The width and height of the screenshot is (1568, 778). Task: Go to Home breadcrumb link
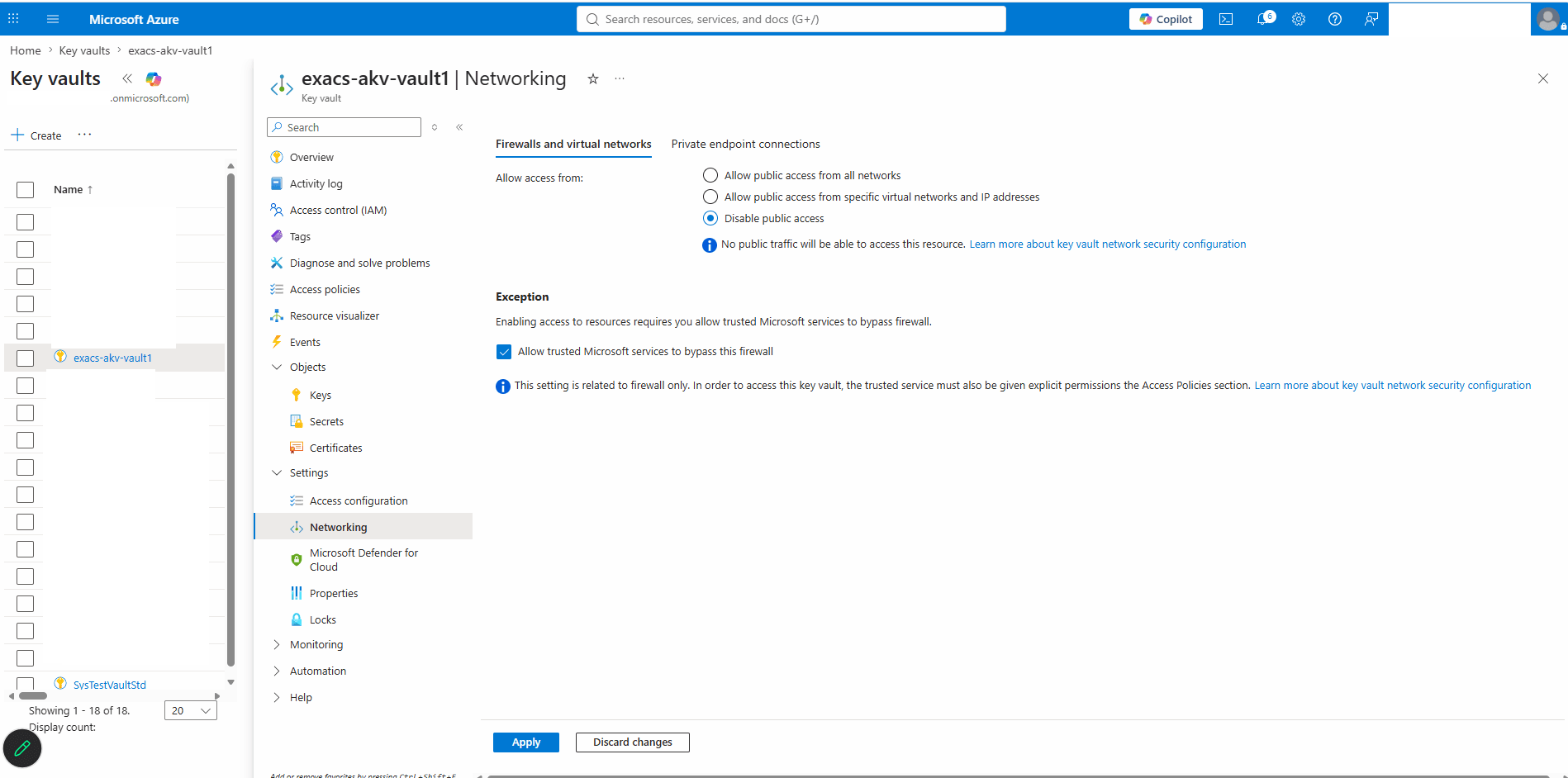[x=26, y=50]
